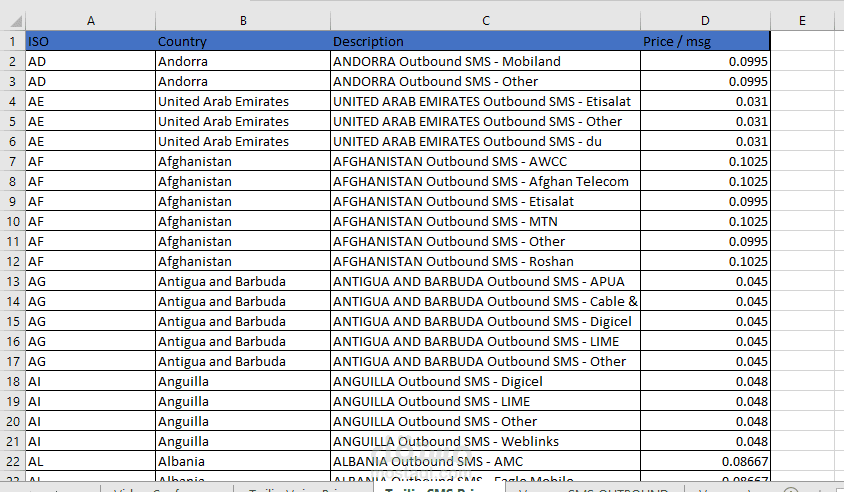Click the Price / msg header cell
Image resolution: width=844 pixels, height=492 pixels.
tap(705, 41)
